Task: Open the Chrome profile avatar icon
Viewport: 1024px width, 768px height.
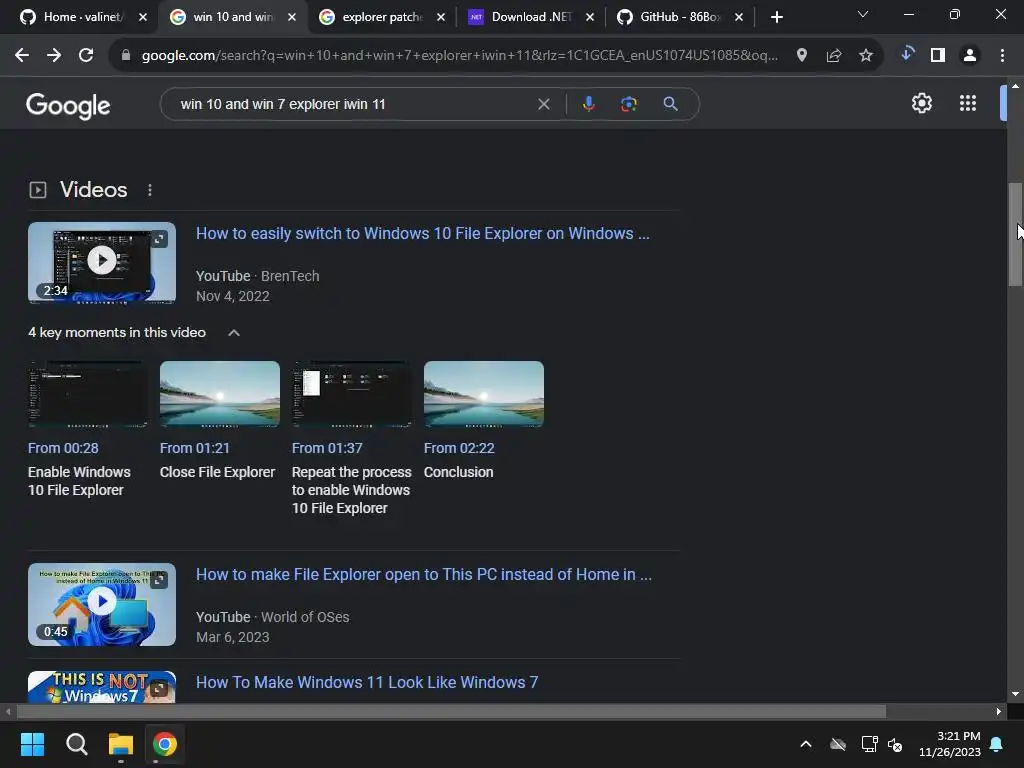Action: (x=970, y=56)
